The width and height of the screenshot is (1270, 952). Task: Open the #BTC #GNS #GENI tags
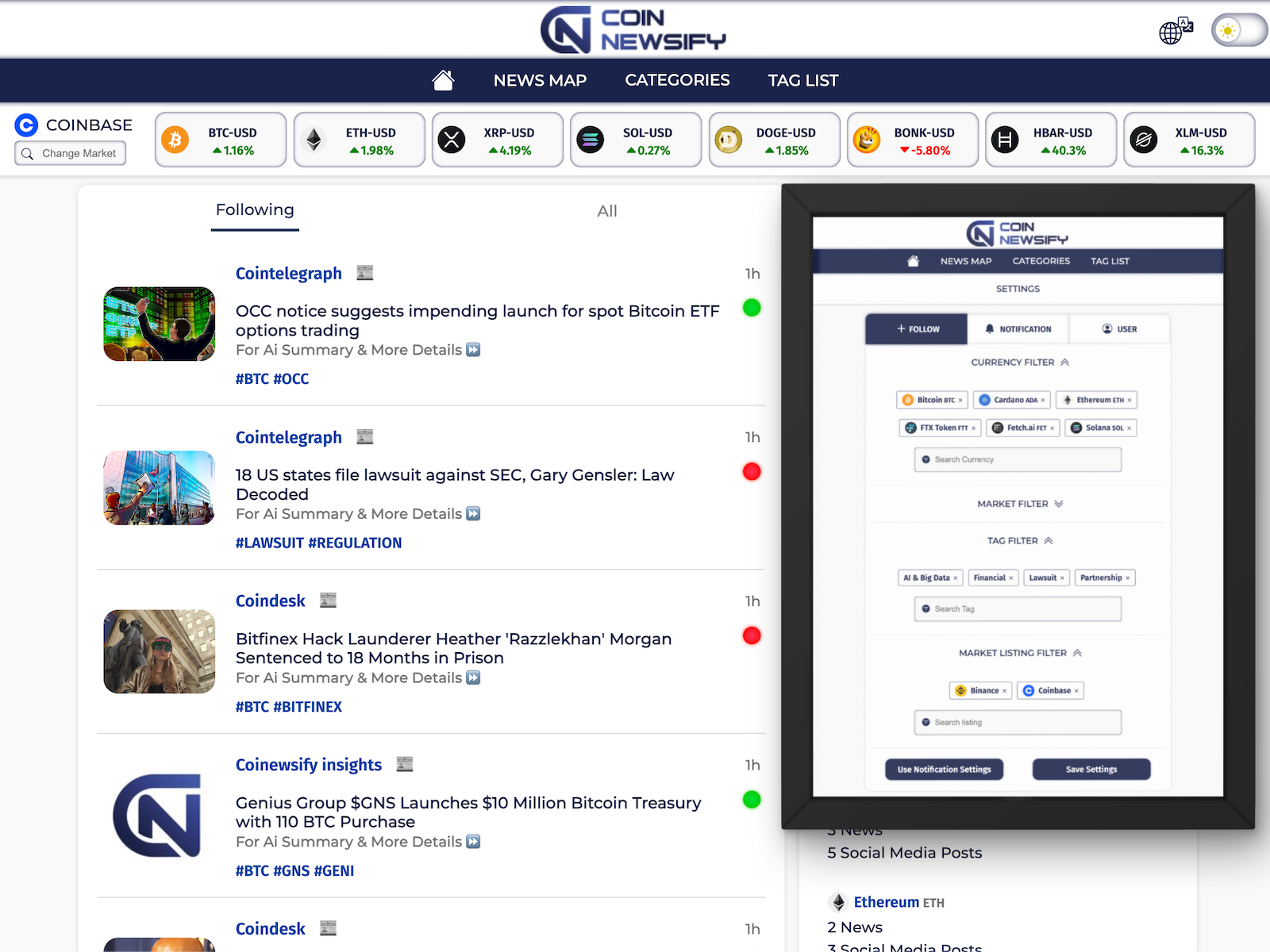(294, 871)
